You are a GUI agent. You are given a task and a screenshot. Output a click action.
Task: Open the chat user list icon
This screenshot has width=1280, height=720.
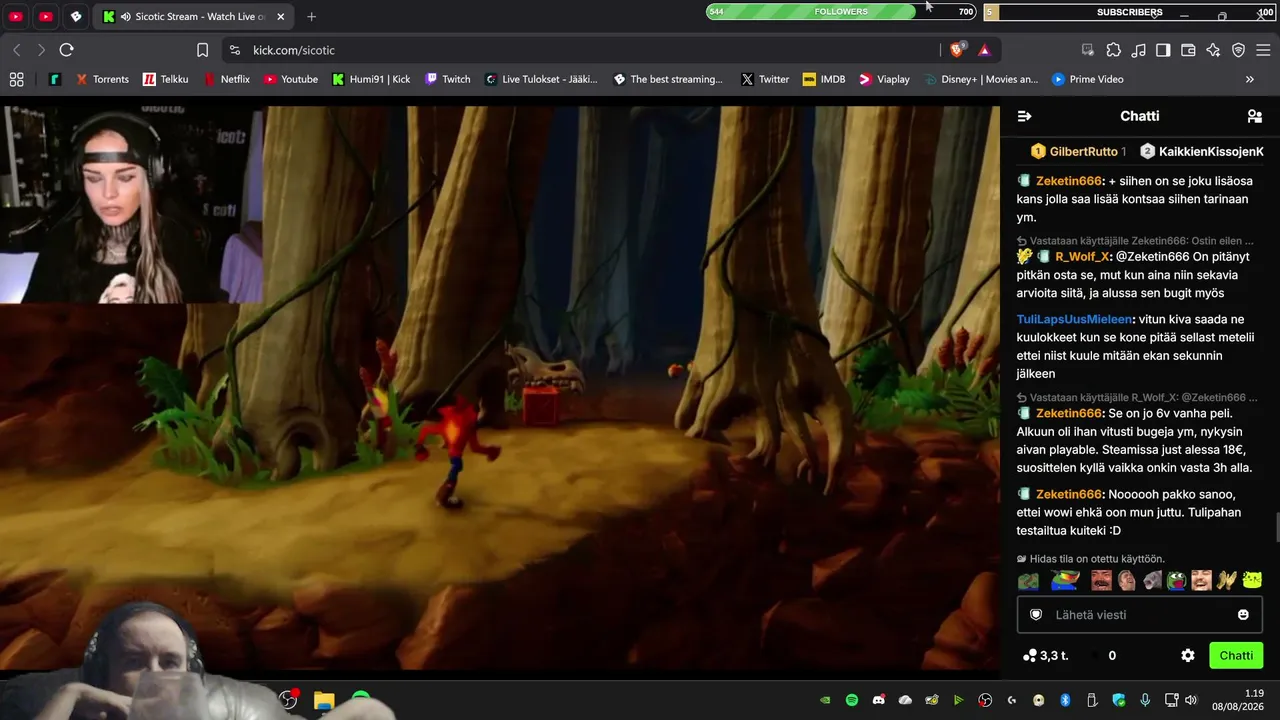[x=1254, y=116]
